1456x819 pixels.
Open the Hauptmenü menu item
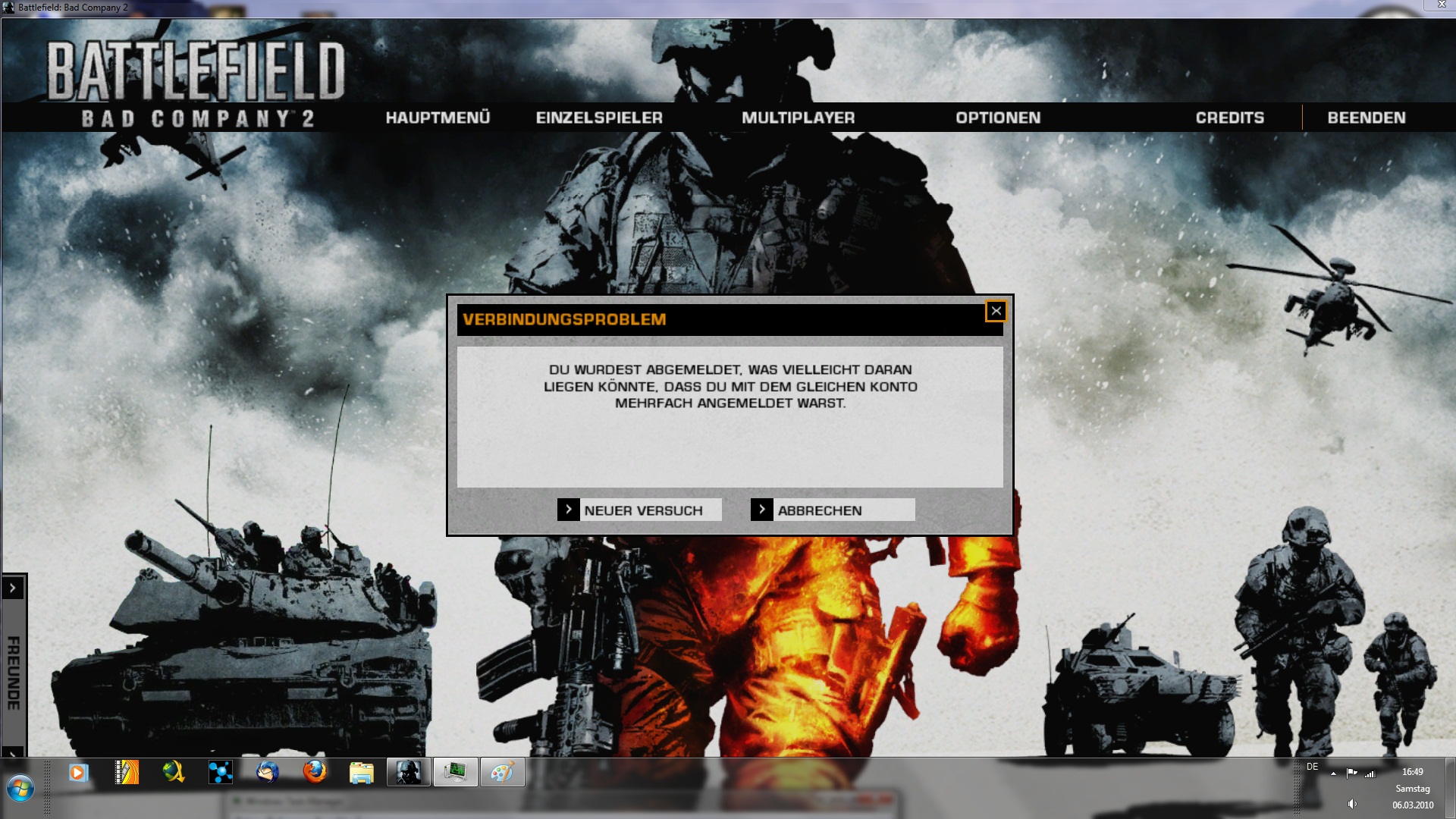click(438, 118)
